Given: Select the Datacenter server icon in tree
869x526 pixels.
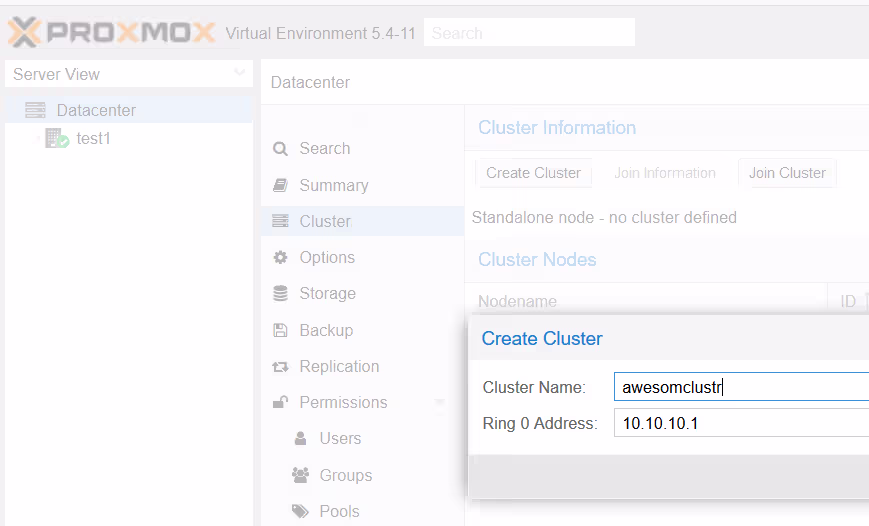Looking at the screenshot, I should pyautogui.click(x=36, y=110).
